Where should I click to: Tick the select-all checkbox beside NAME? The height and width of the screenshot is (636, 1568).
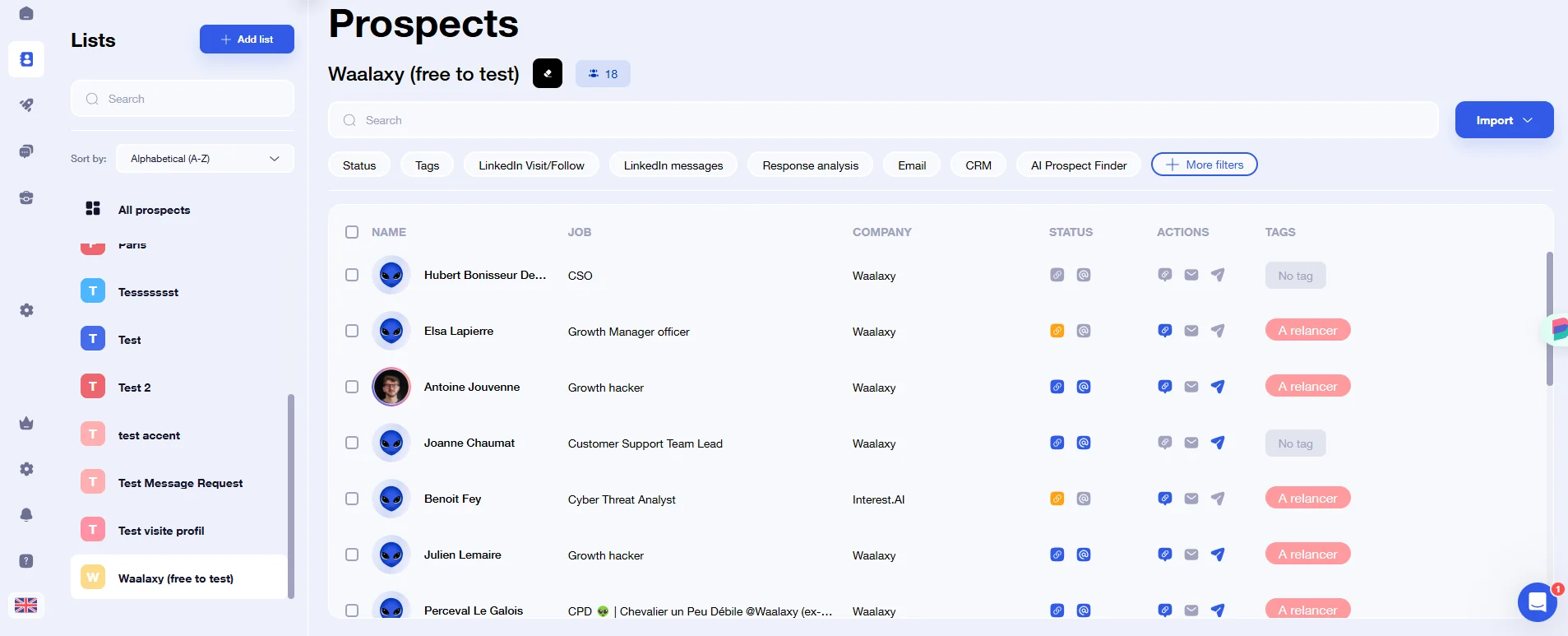click(x=352, y=232)
